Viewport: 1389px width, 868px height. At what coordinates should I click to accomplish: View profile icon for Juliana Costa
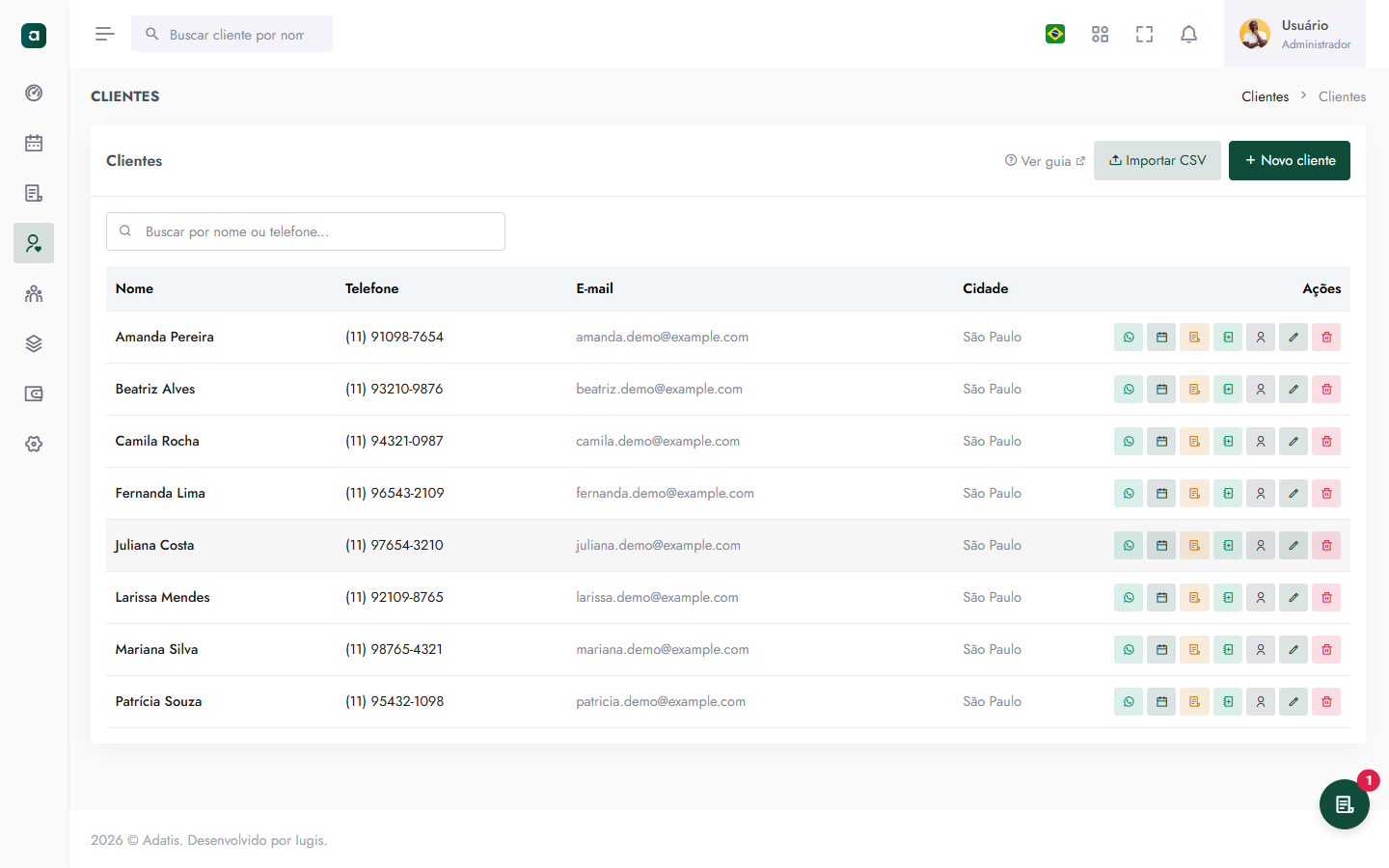pos(1261,546)
